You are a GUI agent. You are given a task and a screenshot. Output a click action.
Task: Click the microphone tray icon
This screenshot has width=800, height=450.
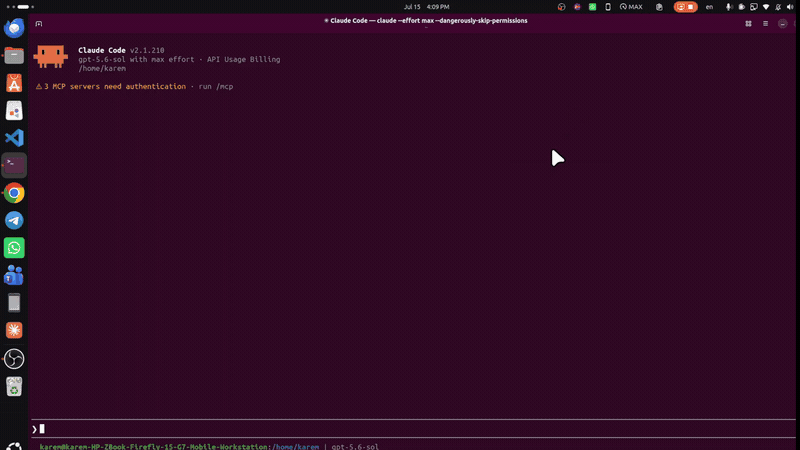729,7
